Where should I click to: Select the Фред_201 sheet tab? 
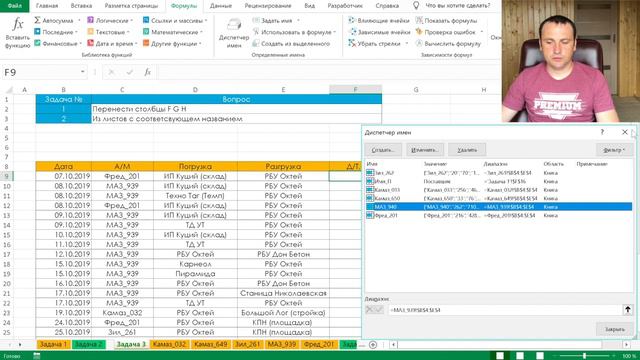319,344
